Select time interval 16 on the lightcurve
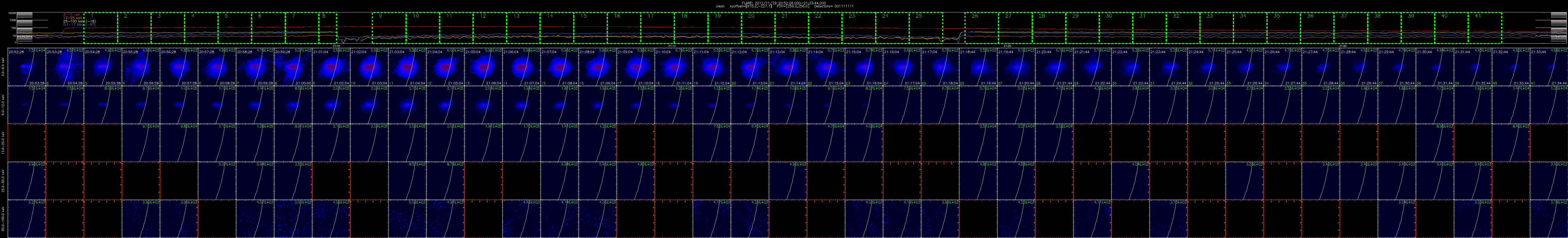 click(x=624, y=27)
